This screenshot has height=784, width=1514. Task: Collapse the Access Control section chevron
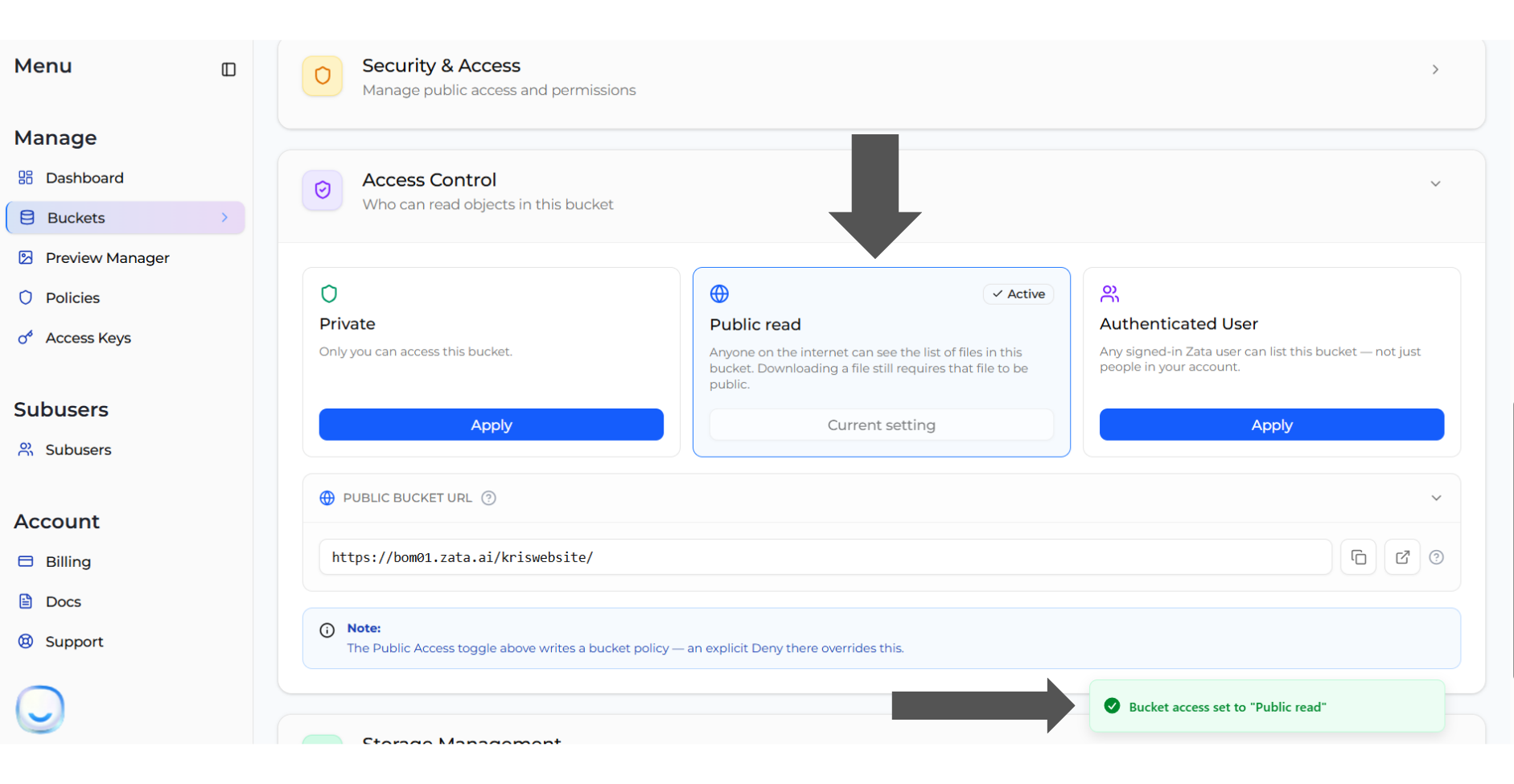click(1435, 184)
